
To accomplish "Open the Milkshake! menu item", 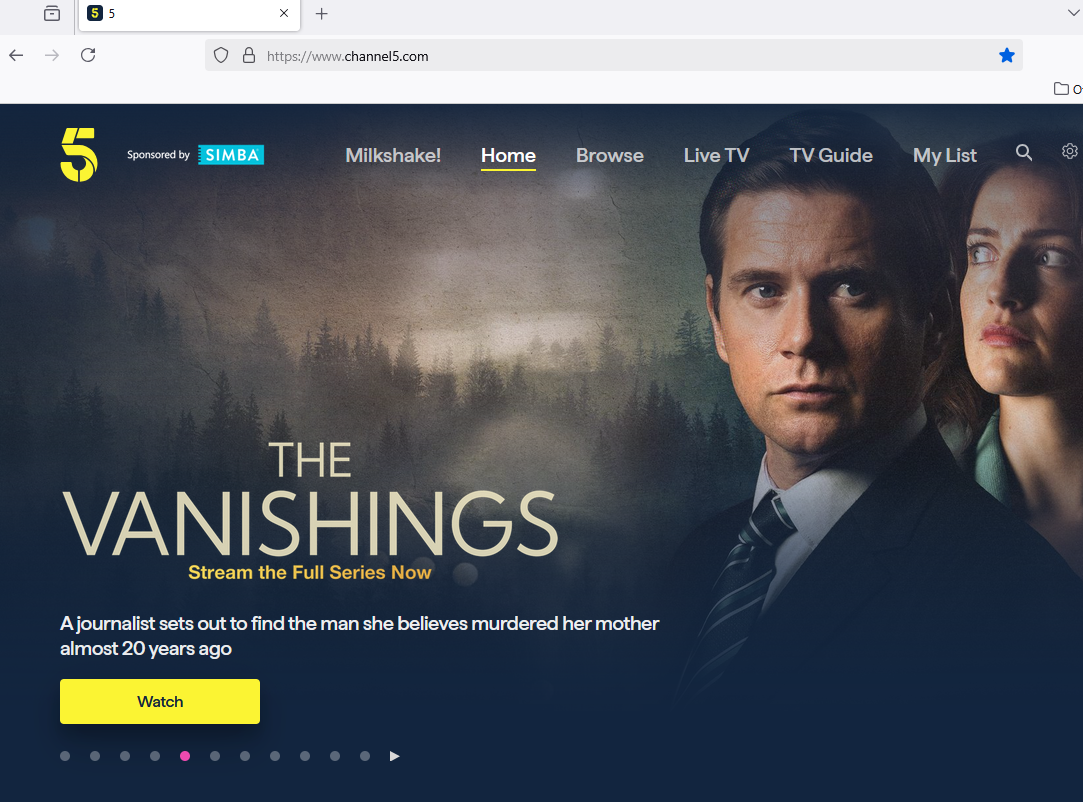I will pos(393,155).
